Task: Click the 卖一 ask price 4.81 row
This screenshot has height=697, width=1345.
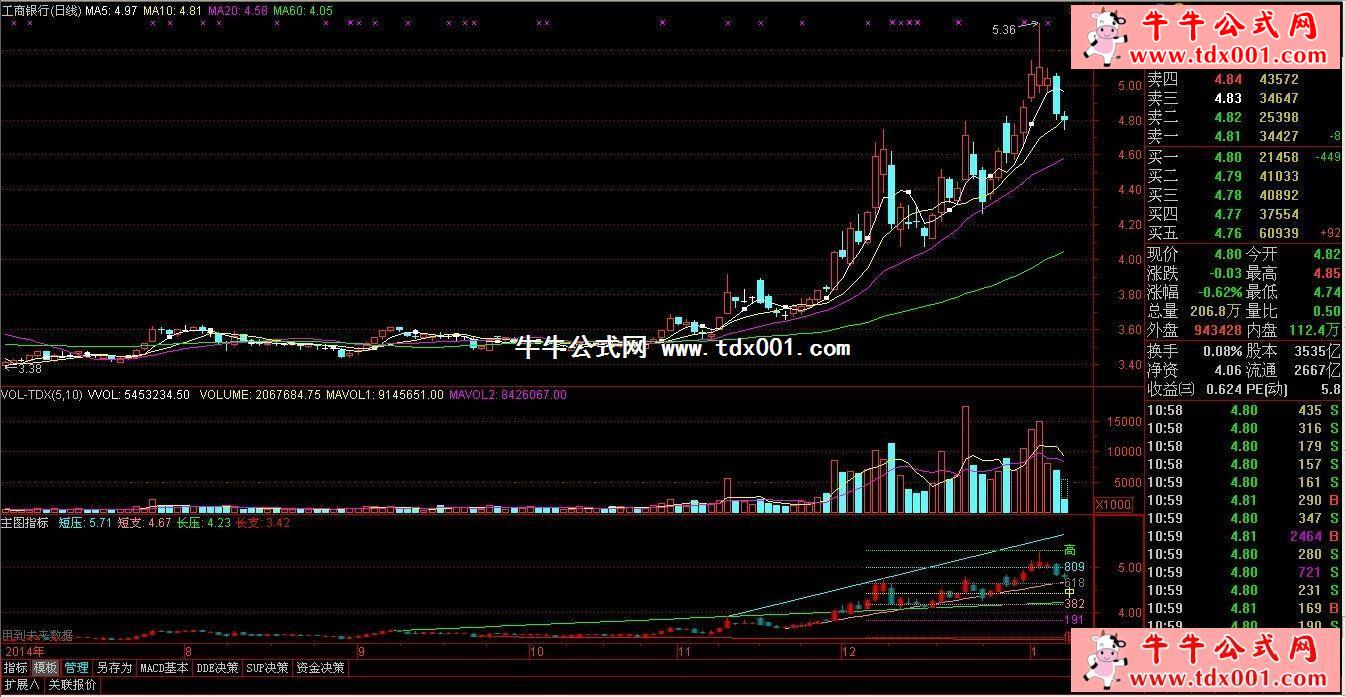Action: point(1242,136)
